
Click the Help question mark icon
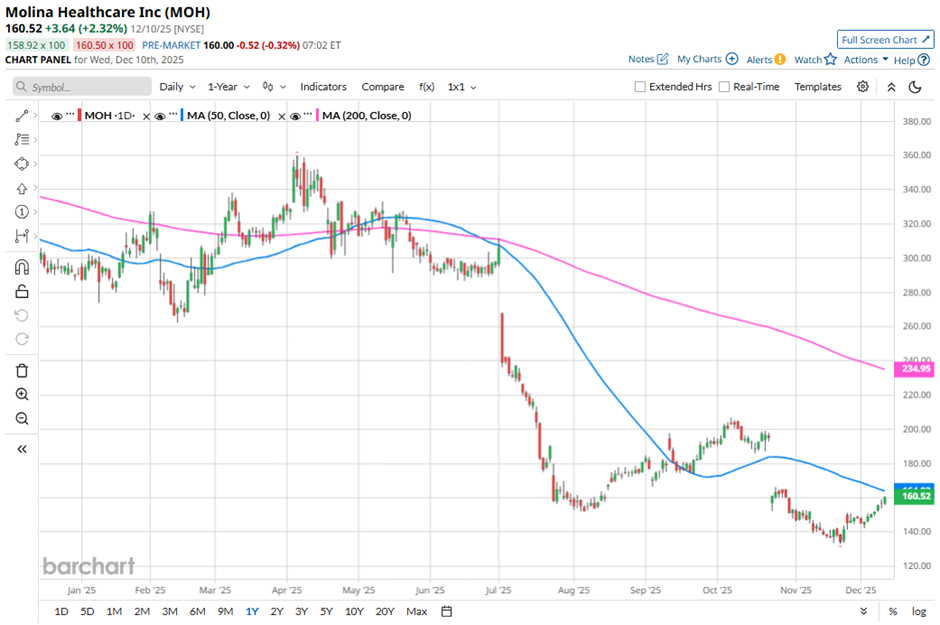pyautogui.click(x=924, y=59)
